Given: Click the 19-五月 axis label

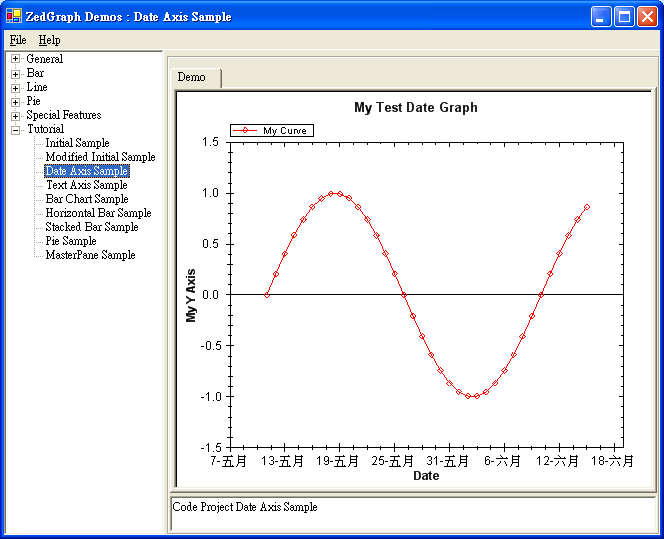Looking at the screenshot, I should point(338,461).
